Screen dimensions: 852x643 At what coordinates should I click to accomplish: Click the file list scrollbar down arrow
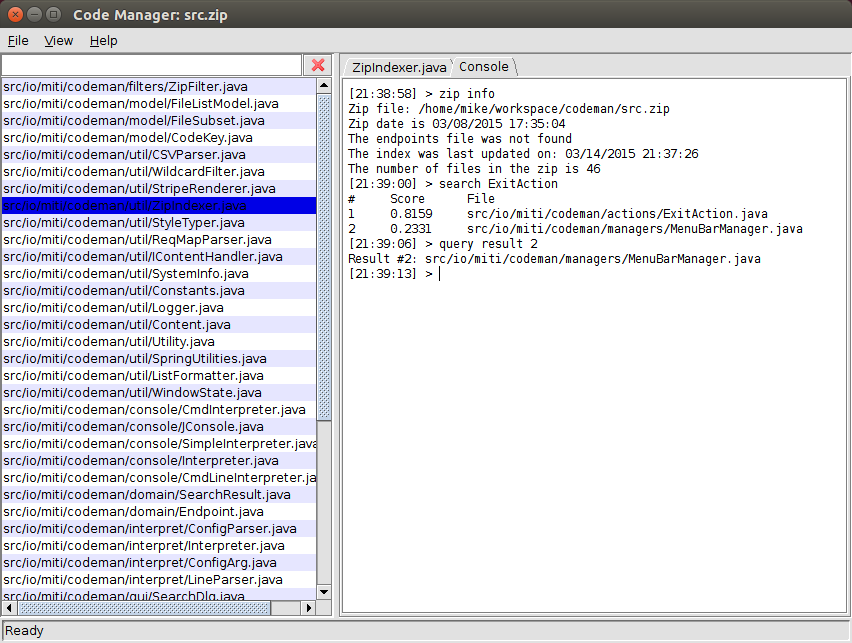(x=323, y=591)
